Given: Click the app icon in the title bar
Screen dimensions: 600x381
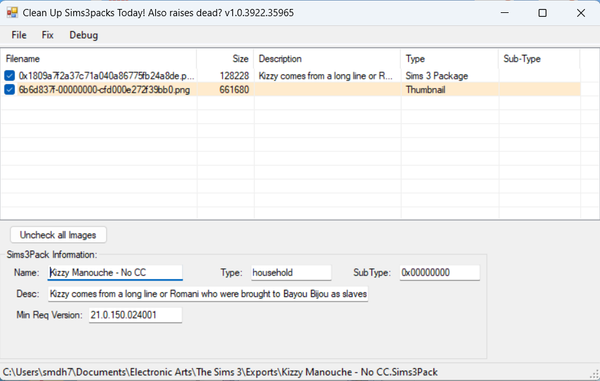Looking at the screenshot, I should pos(12,13).
